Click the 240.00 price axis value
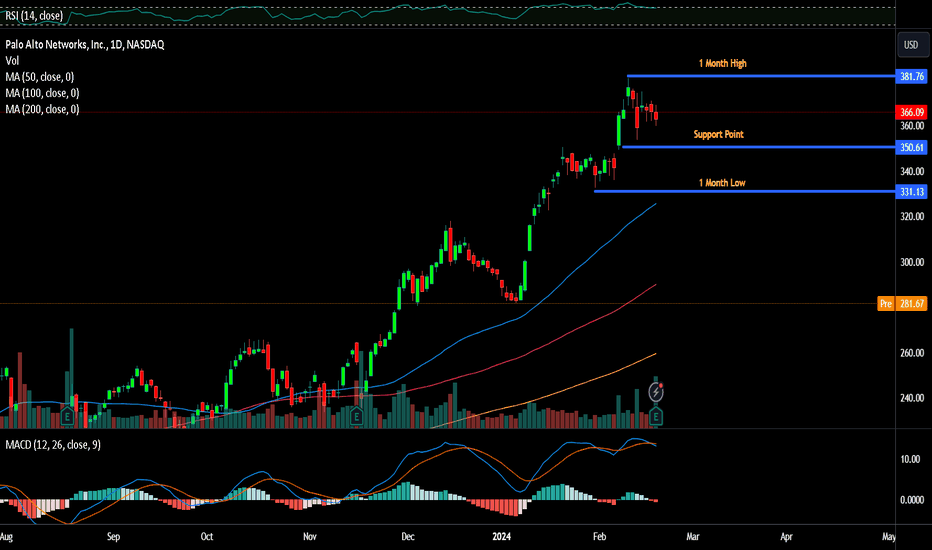The width and height of the screenshot is (932, 550). 912,398
